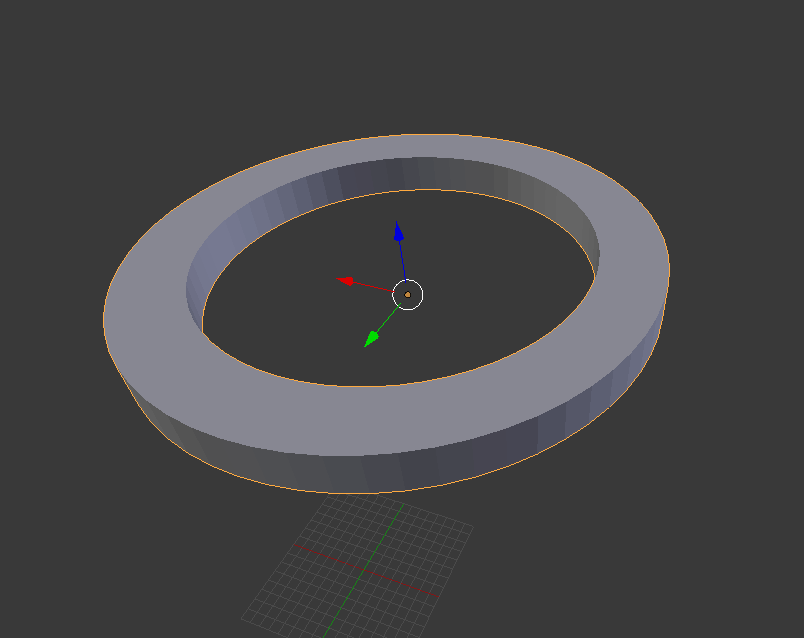Click the grid floor below the ring

359,569
